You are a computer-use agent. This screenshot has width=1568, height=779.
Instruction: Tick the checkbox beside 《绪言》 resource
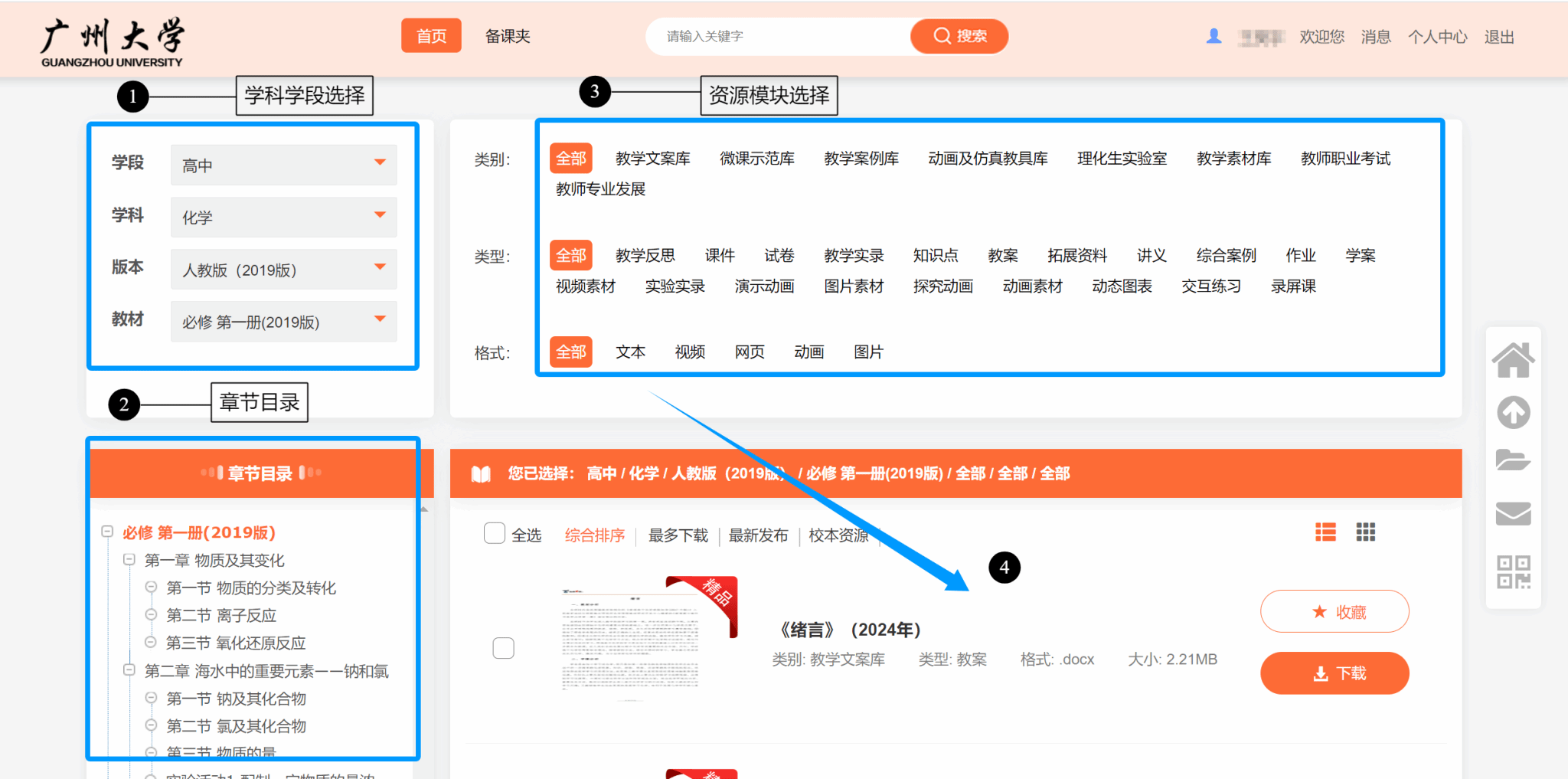pos(503,648)
